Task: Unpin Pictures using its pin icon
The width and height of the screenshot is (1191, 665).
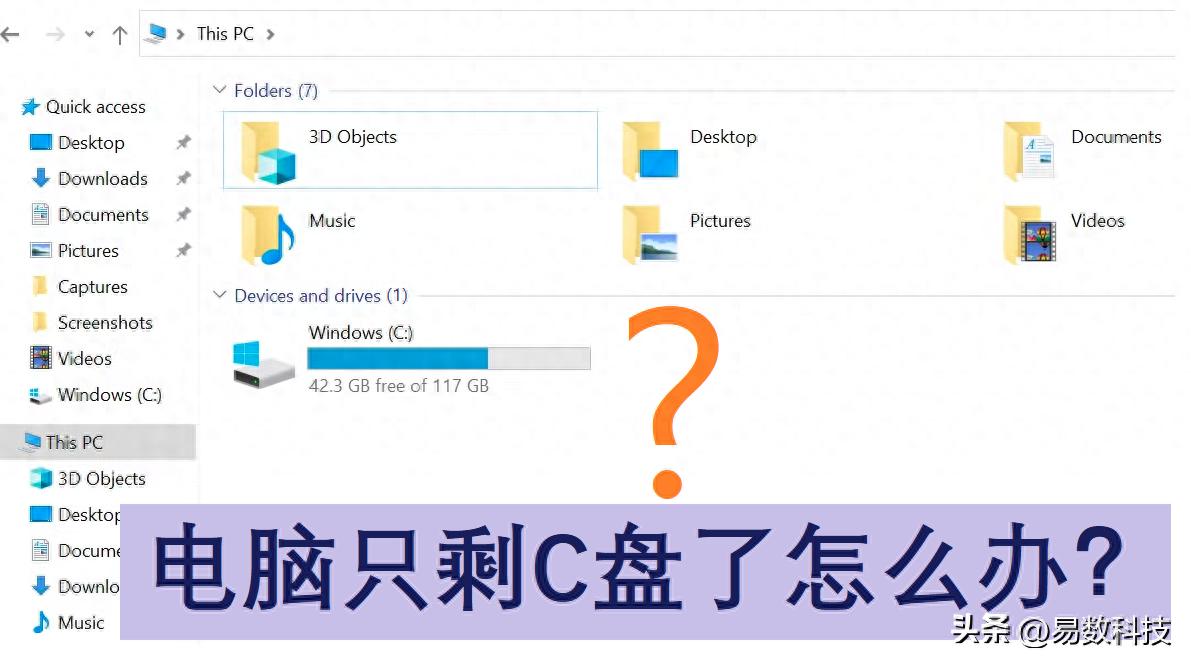Action: pos(183,250)
